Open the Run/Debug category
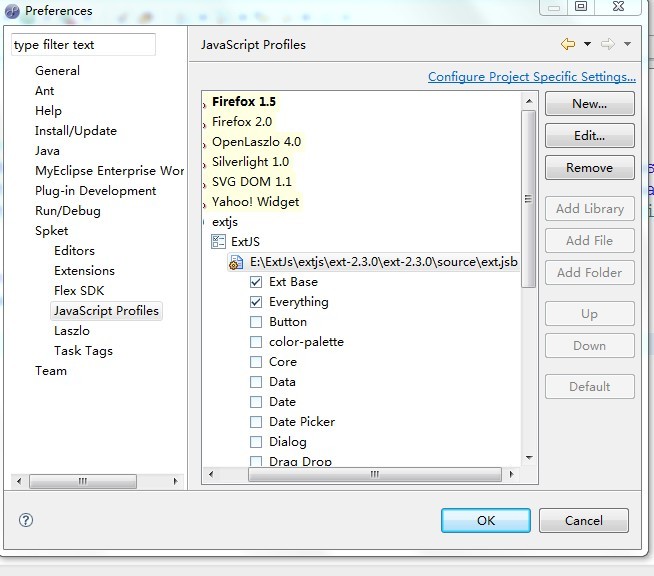 click(68, 211)
